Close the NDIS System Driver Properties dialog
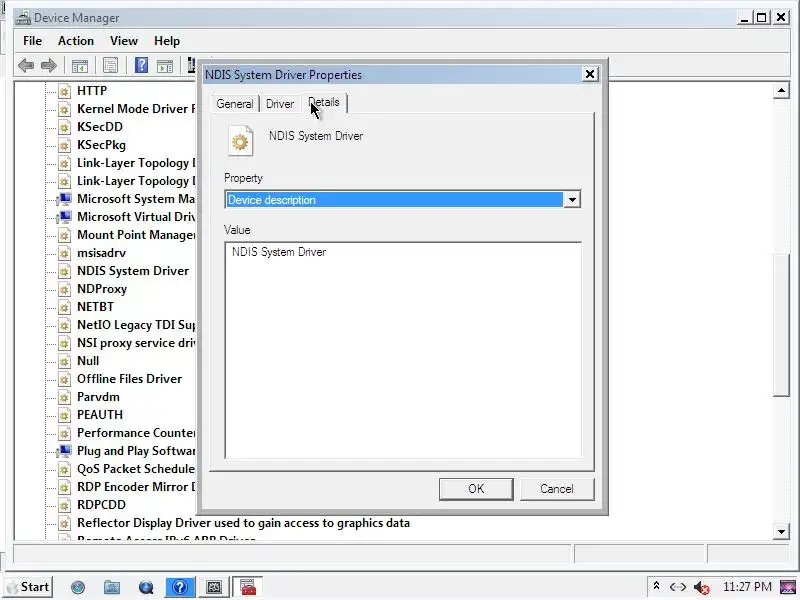The height and width of the screenshot is (600, 800). [x=590, y=74]
